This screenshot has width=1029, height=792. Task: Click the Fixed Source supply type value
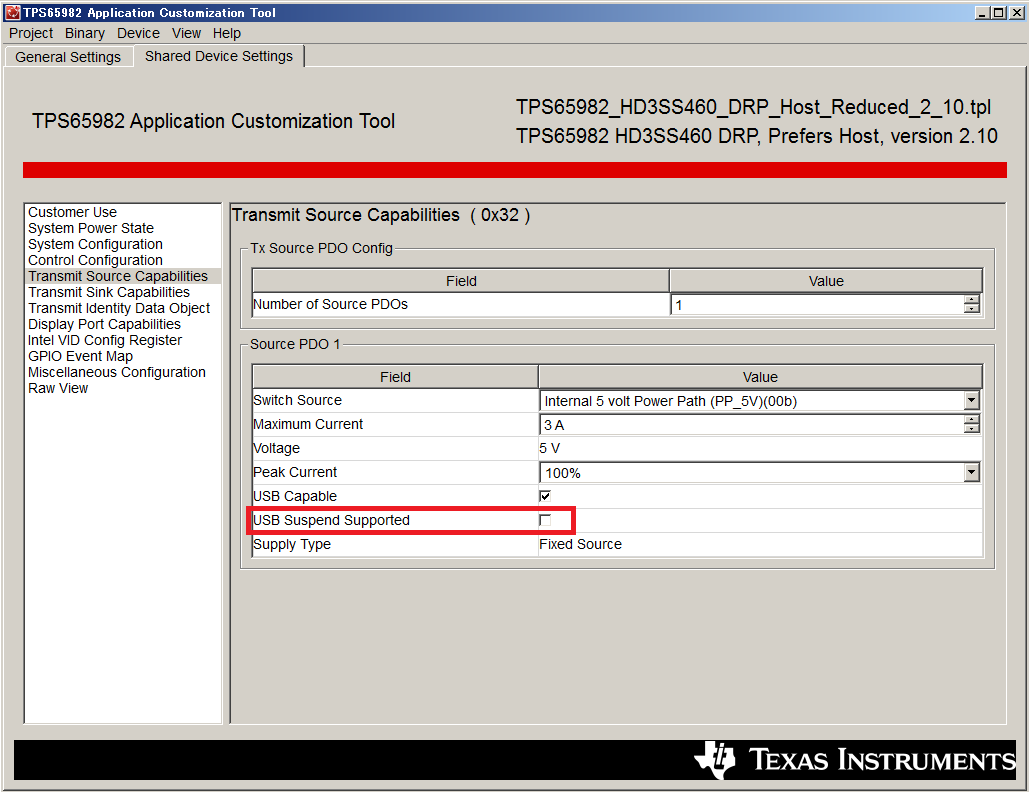[x=580, y=544]
